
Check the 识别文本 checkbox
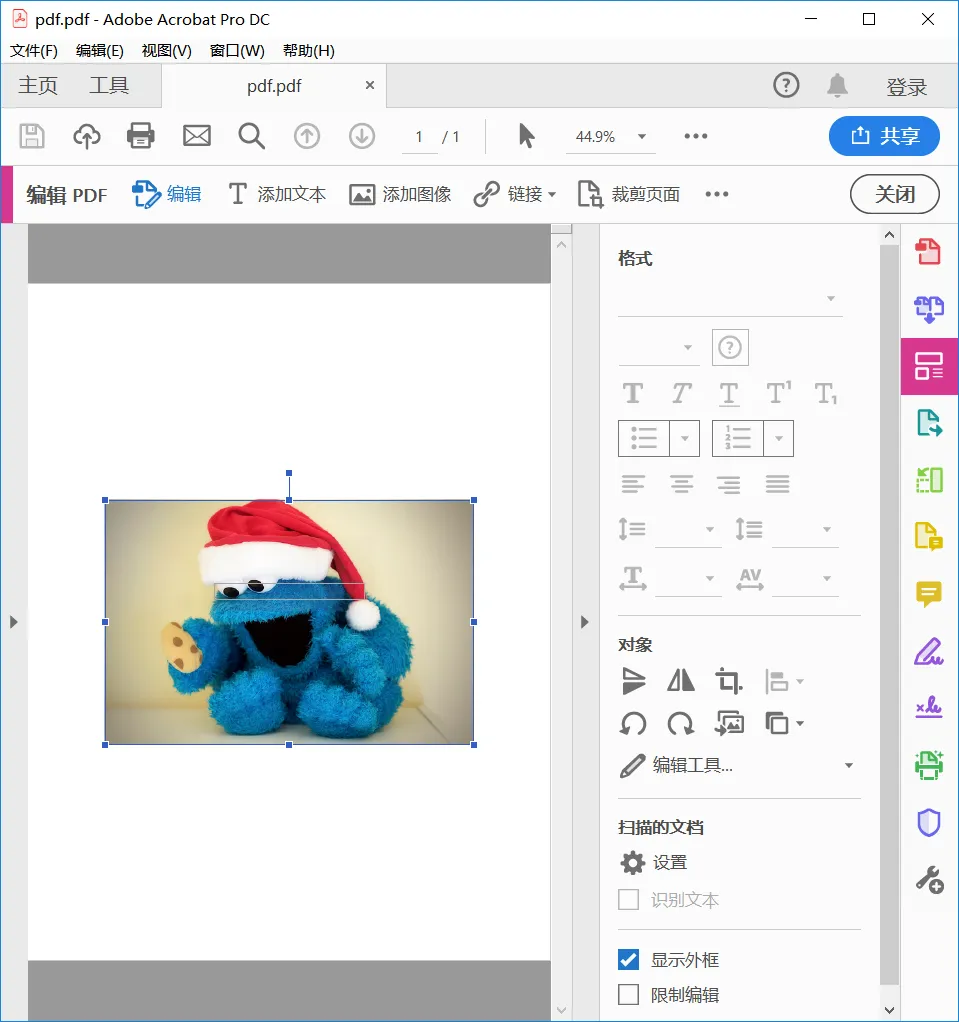point(628,899)
